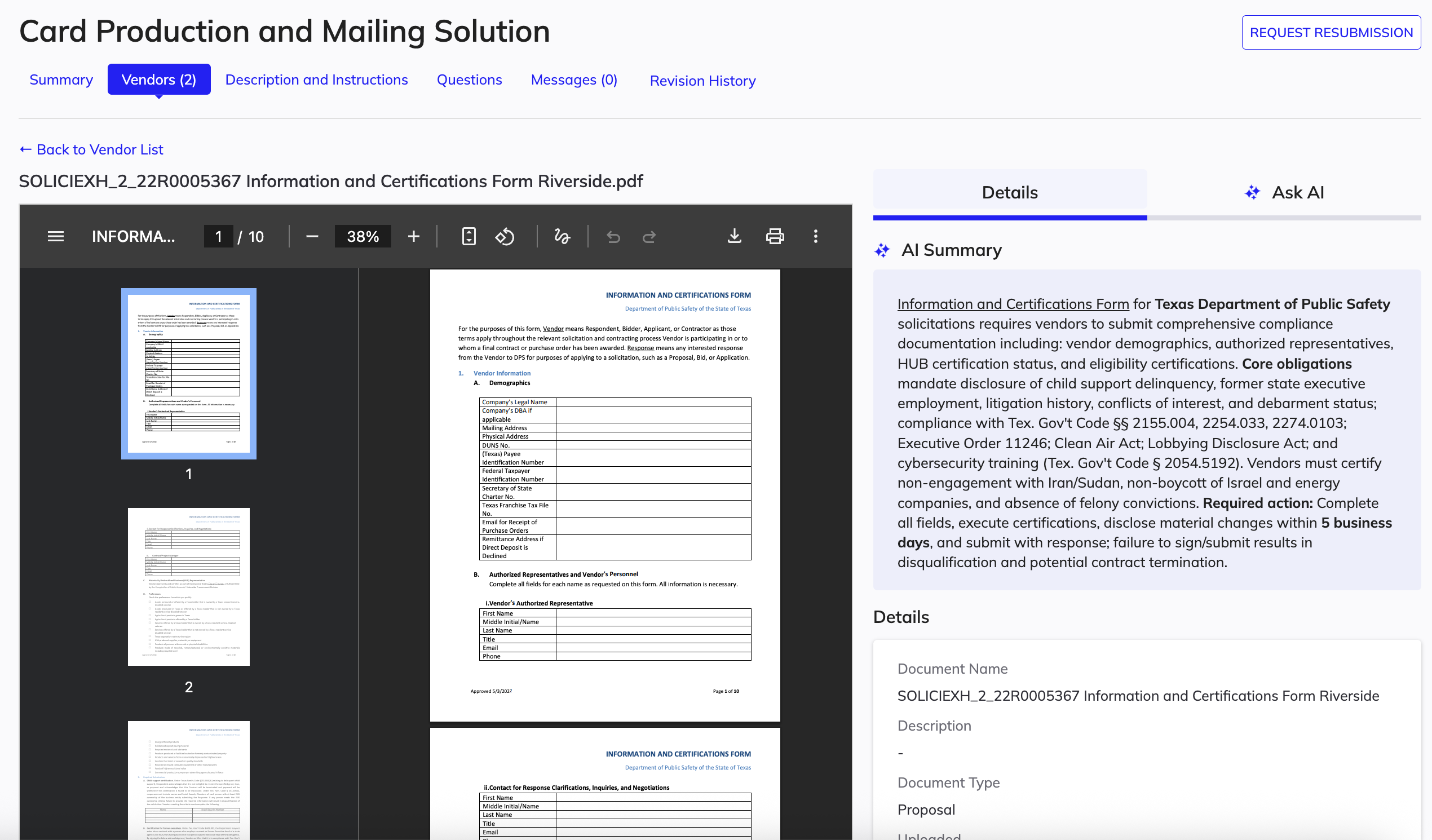Screen dimensions: 1432x840
Task: Switch to the Ask AI tab
Action: coord(1284,193)
